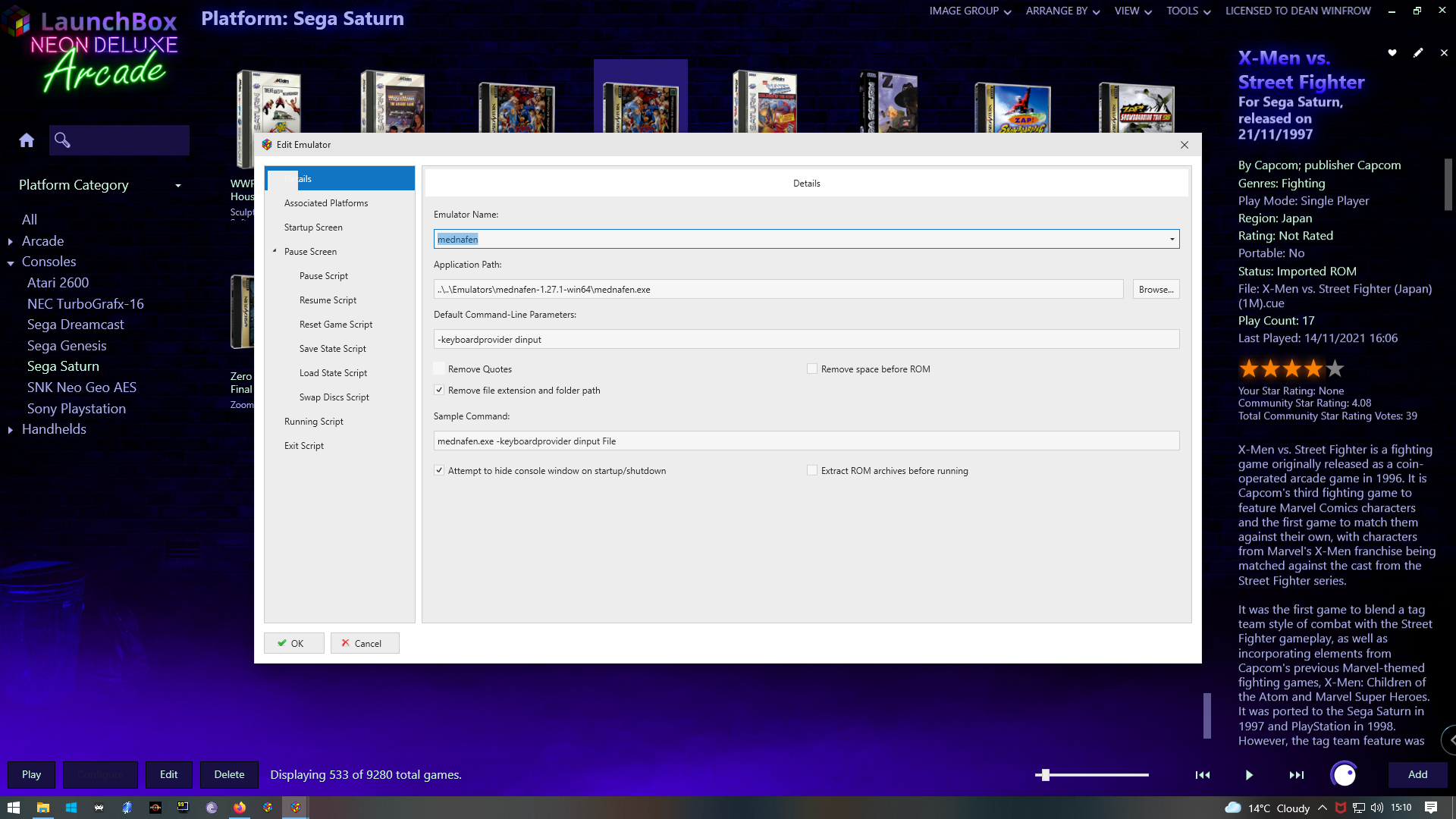Switch to first LaunchBox taskbar window

[268, 808]
